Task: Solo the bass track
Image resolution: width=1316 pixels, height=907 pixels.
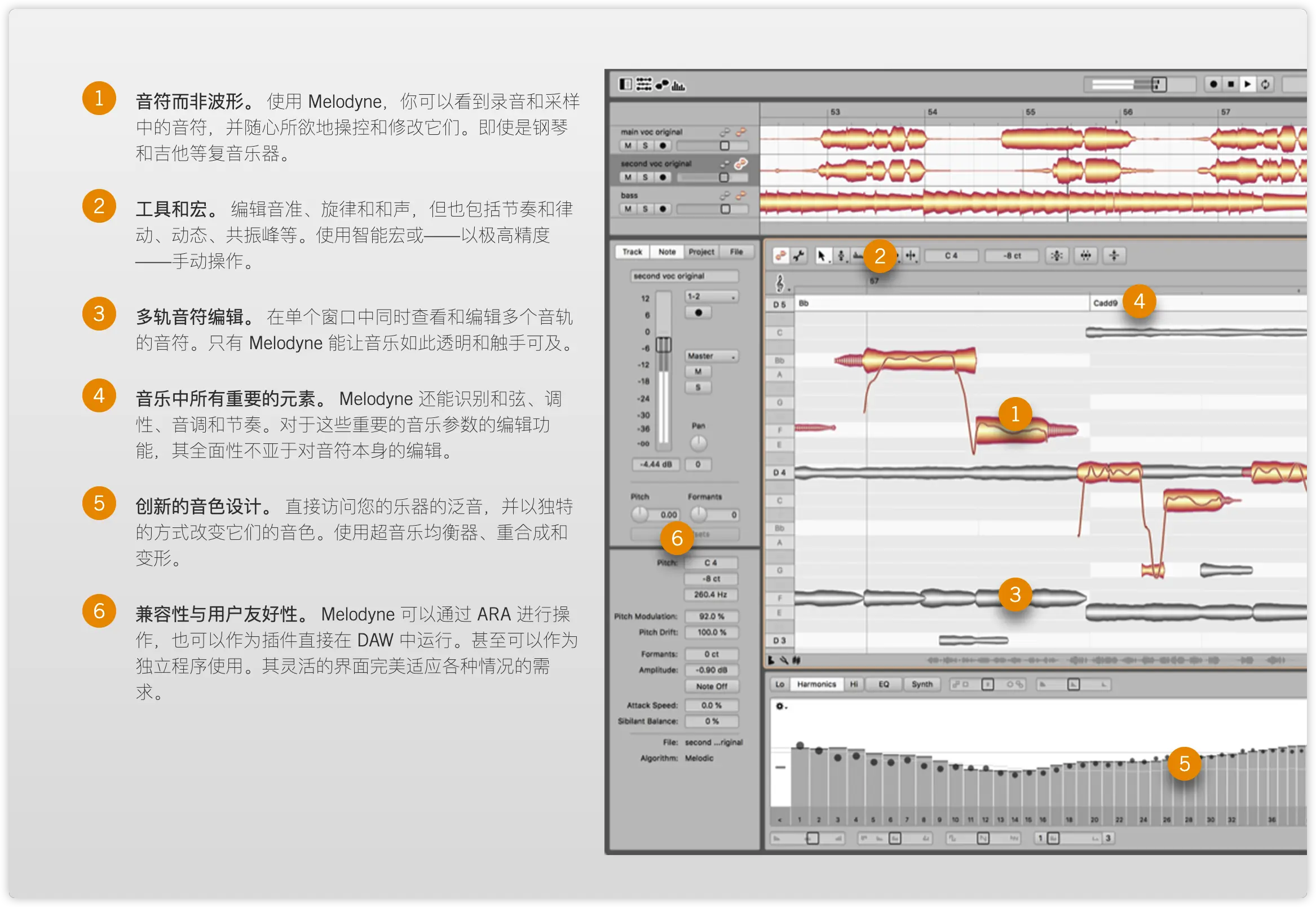Action: click(644, 209)
